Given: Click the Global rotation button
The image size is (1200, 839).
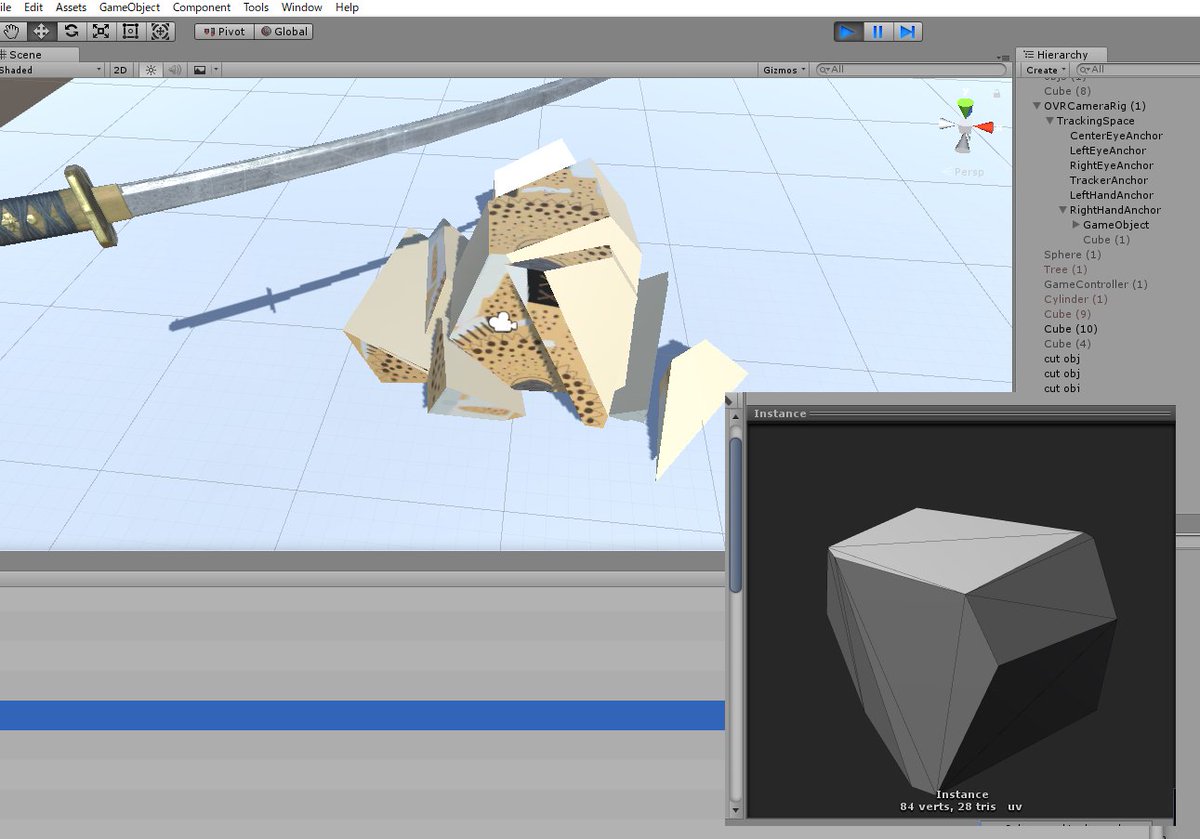Looking at the screenshot, I should (284, 31).
